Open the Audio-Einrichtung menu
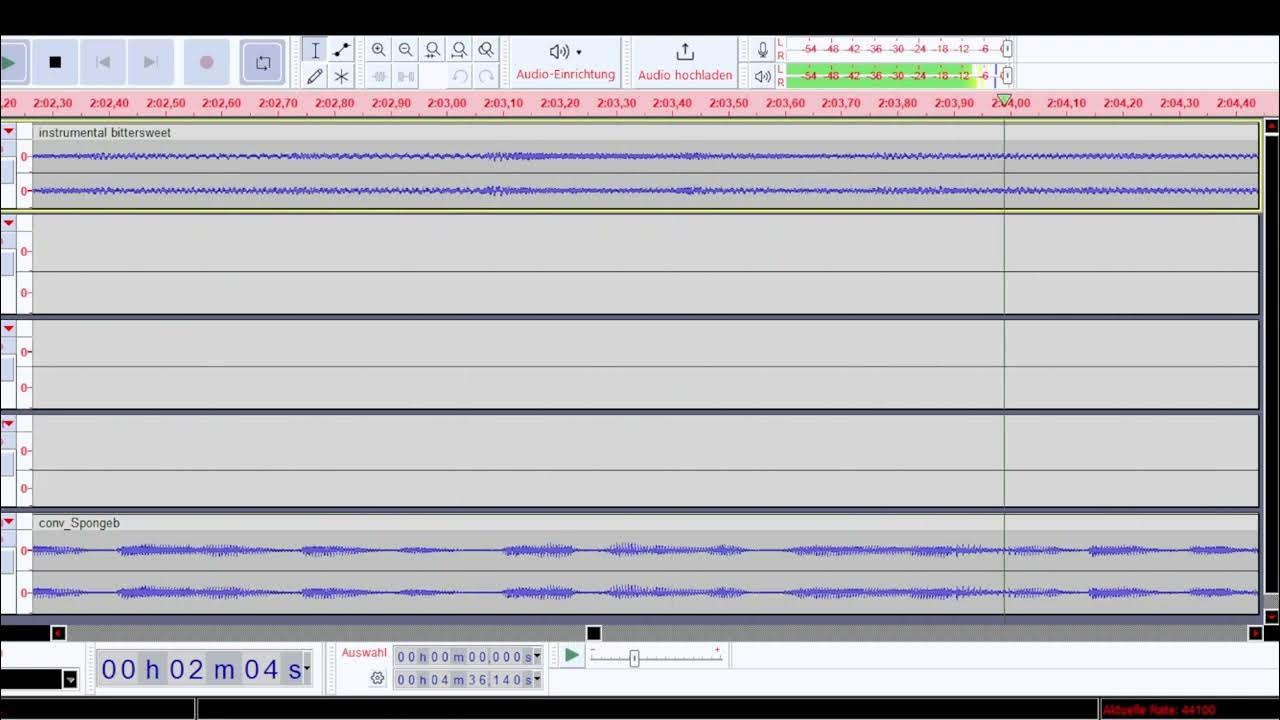 click(565, 62)
